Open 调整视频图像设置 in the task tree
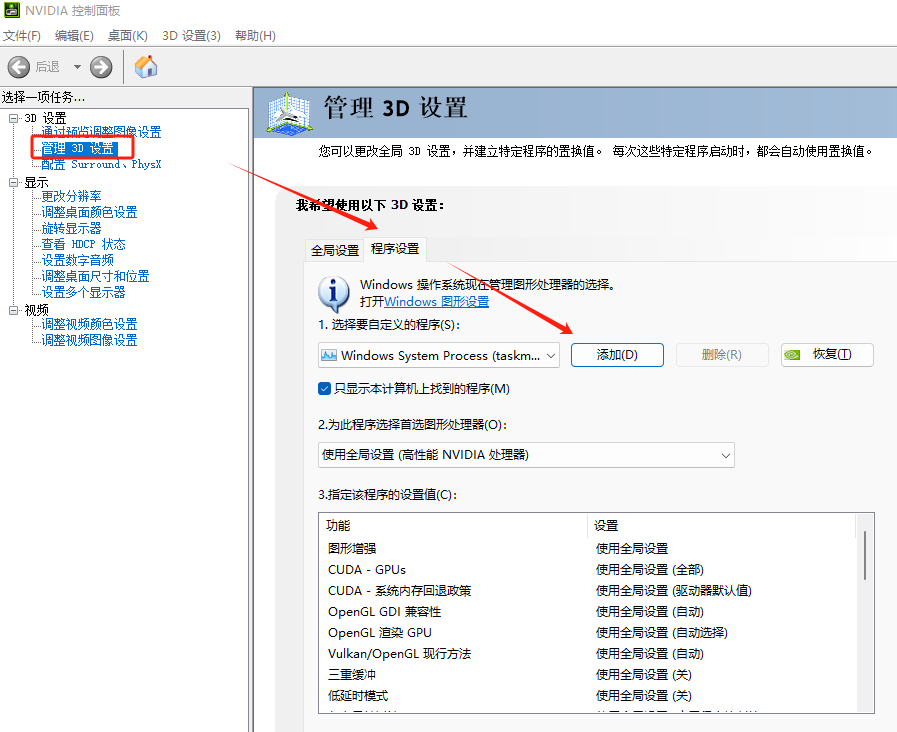This screenshot has height=732, width=897. point(89,340)
